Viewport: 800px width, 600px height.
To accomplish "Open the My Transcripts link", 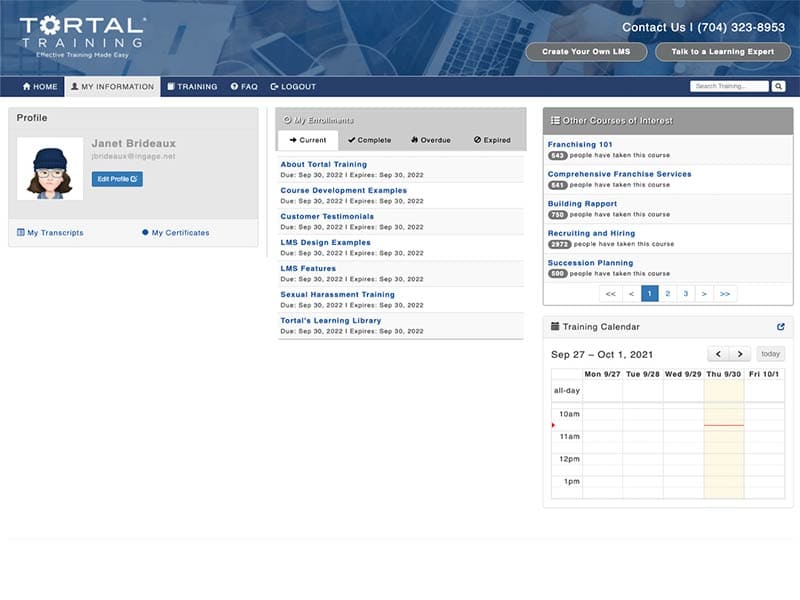I will click(x=51, y=233).
